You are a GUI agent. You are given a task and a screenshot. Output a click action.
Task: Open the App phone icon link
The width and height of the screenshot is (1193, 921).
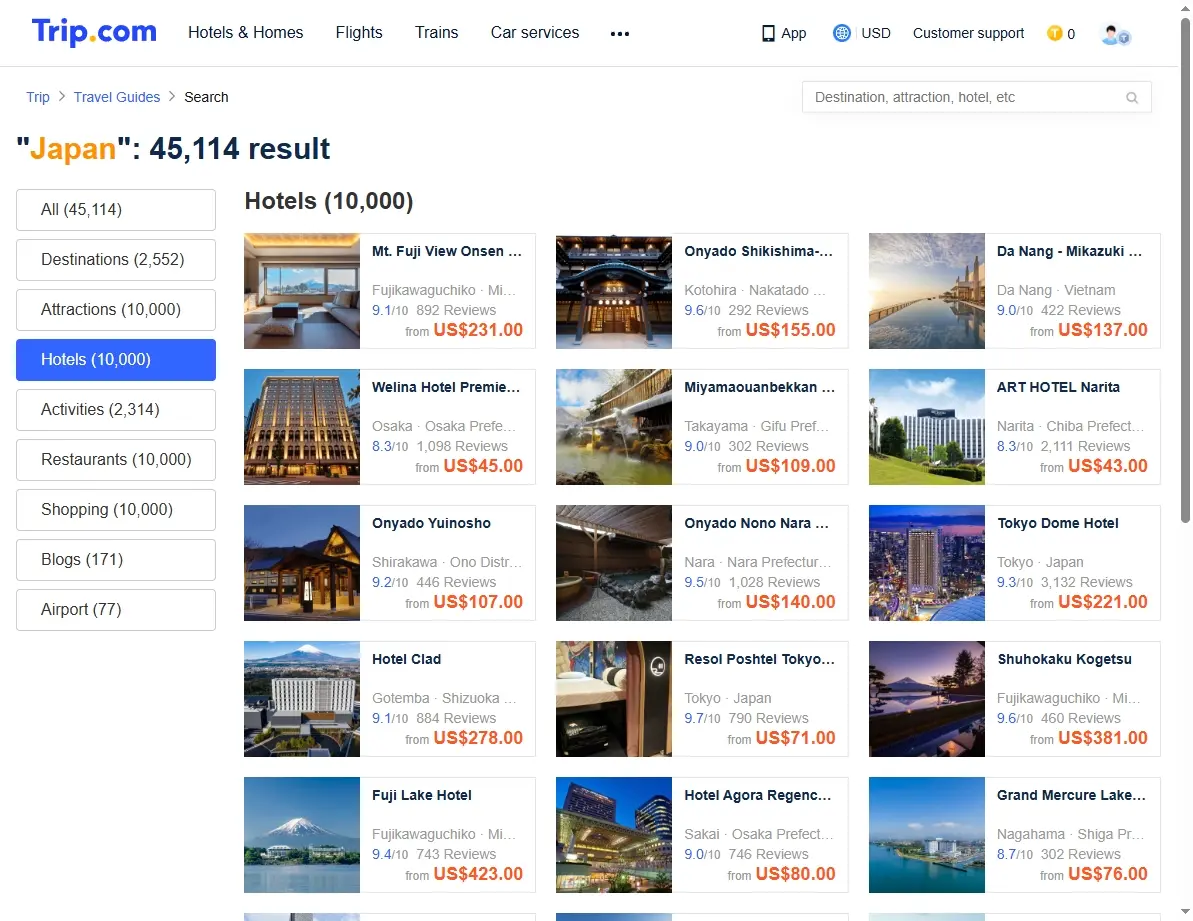click(784, 33)
